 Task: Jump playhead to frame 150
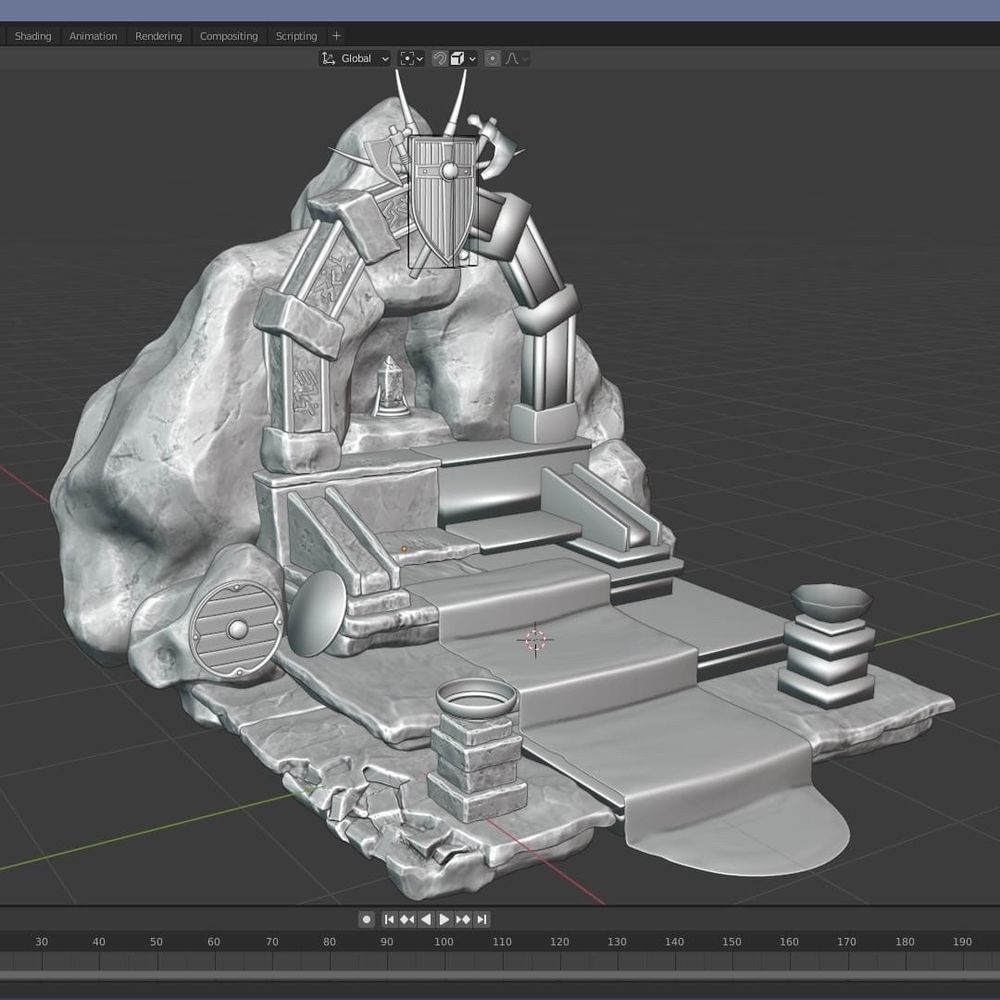[x=732, y=941]
